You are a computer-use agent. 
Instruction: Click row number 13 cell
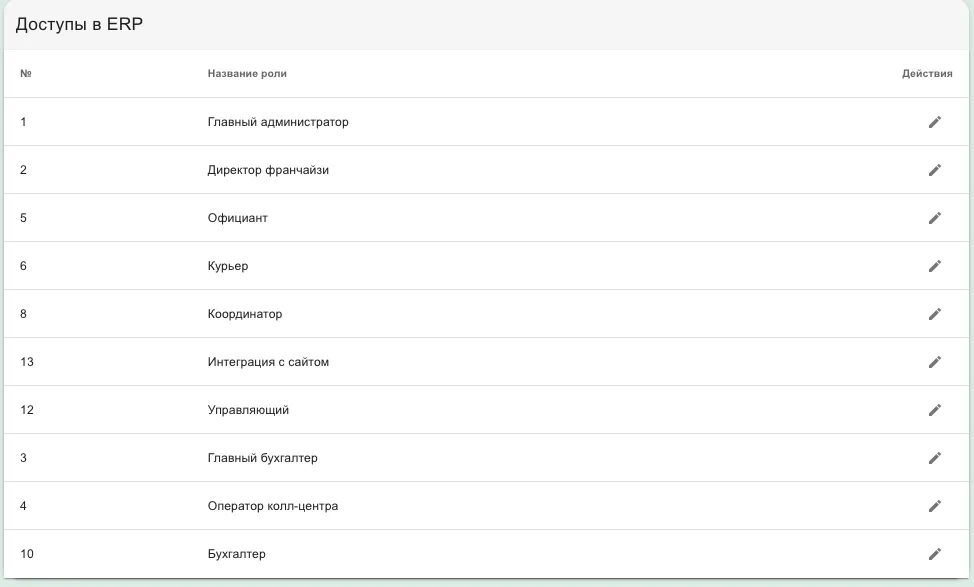(x=27, y=362)
